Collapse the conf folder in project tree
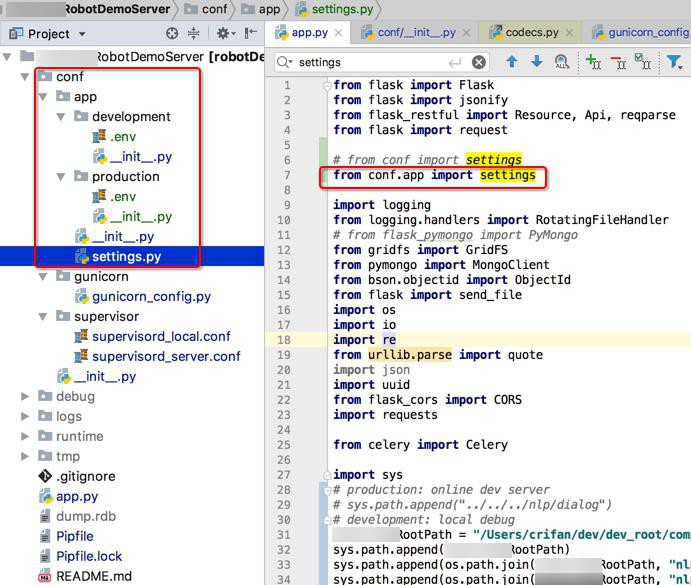The width and height of the screenshot is (691, 585). [x=26, y=77]
